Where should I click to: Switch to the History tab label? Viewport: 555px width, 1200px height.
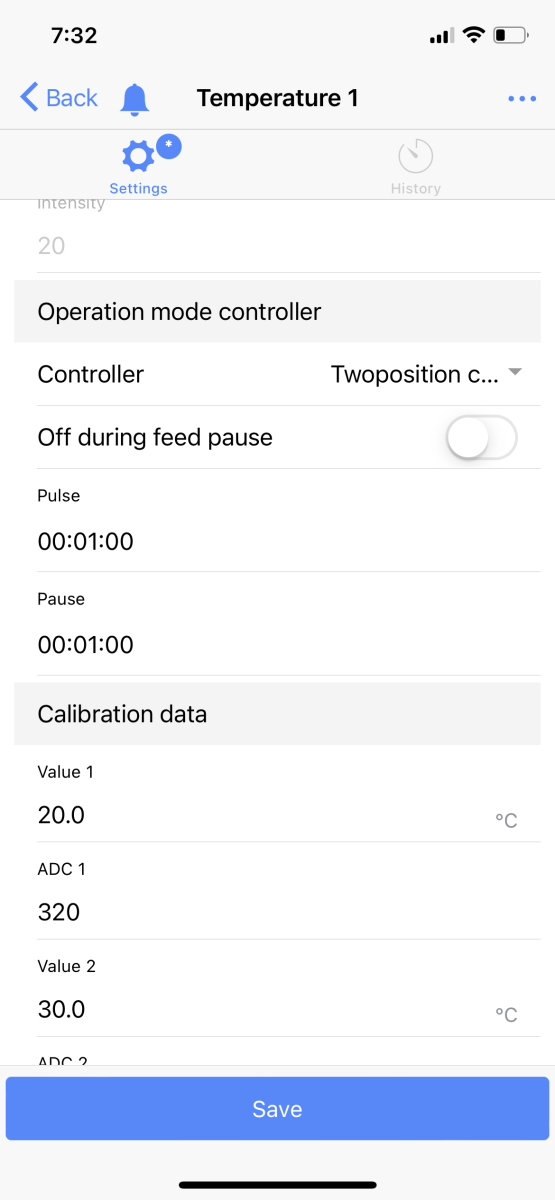416,188
